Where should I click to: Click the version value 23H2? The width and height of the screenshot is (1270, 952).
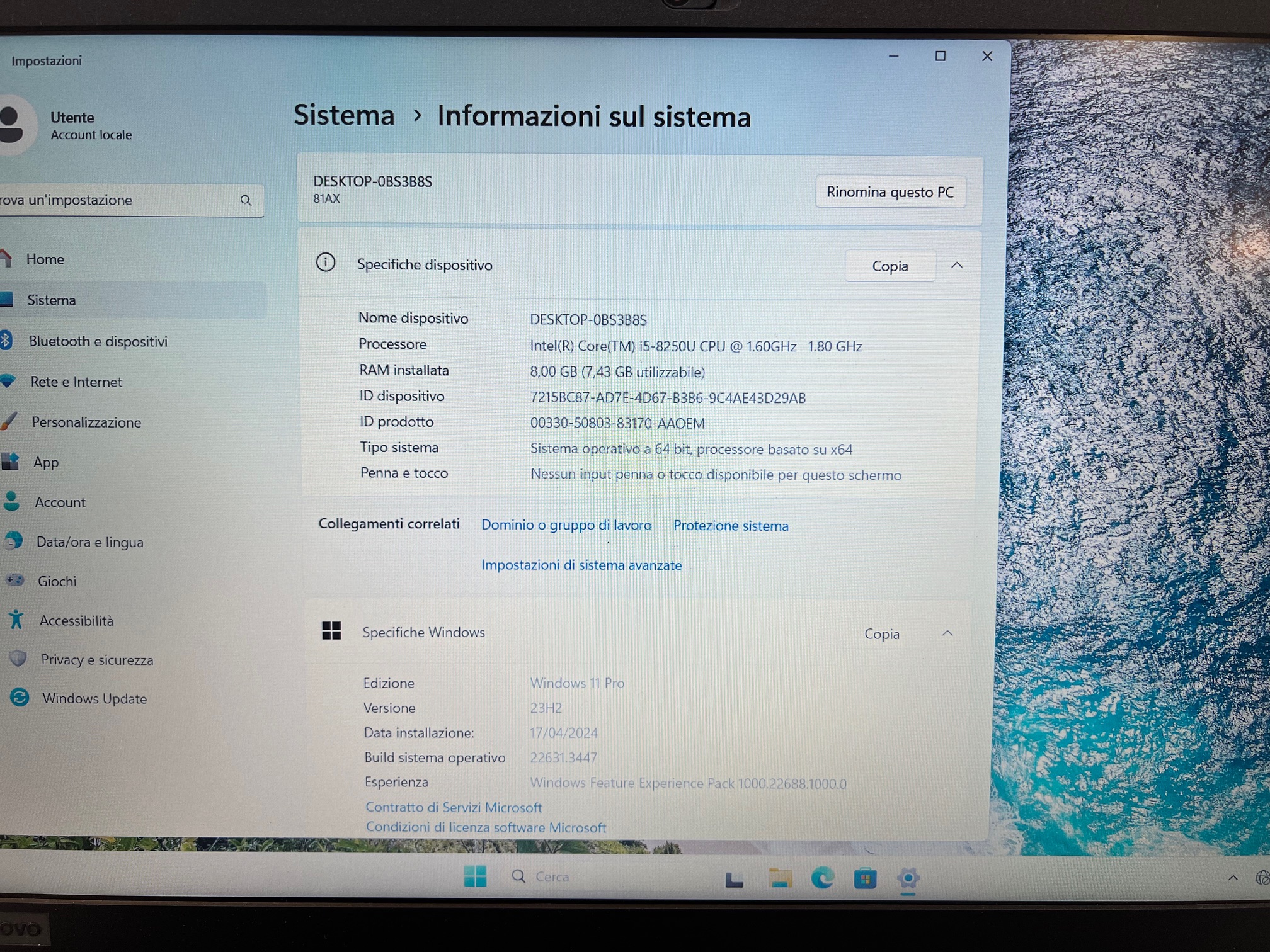[x=546, y=708]
